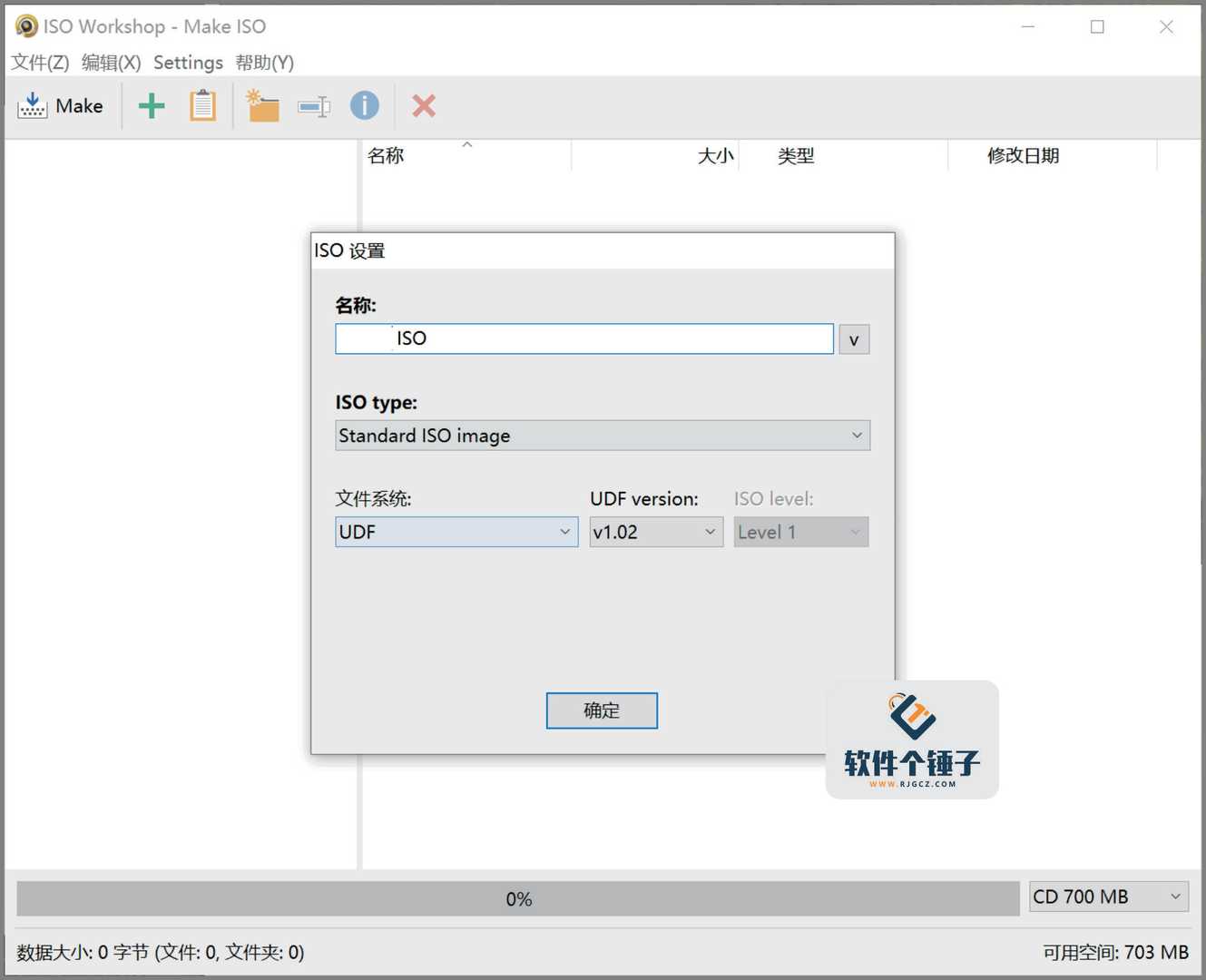This screenshot has width=1206, height=980.
Task: Open the Settings menu
Action: click(188, 63)
